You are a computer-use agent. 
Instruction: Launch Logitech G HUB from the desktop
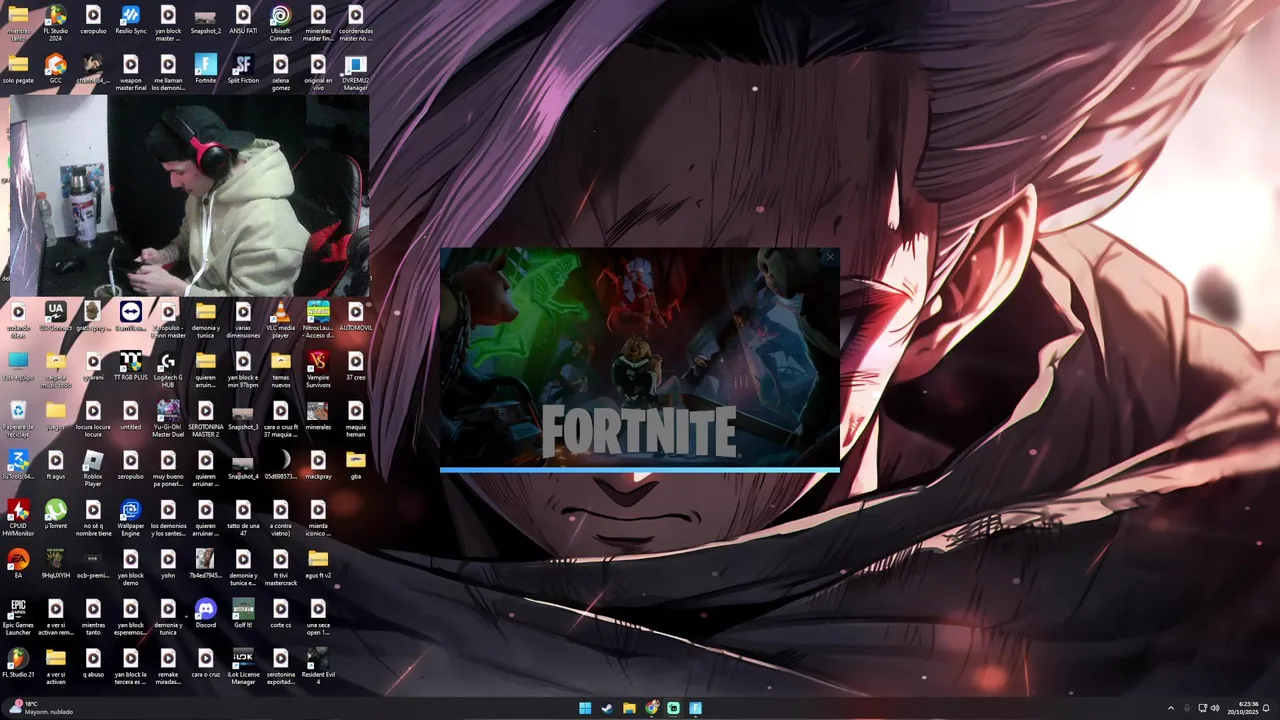tap(168, 370)
